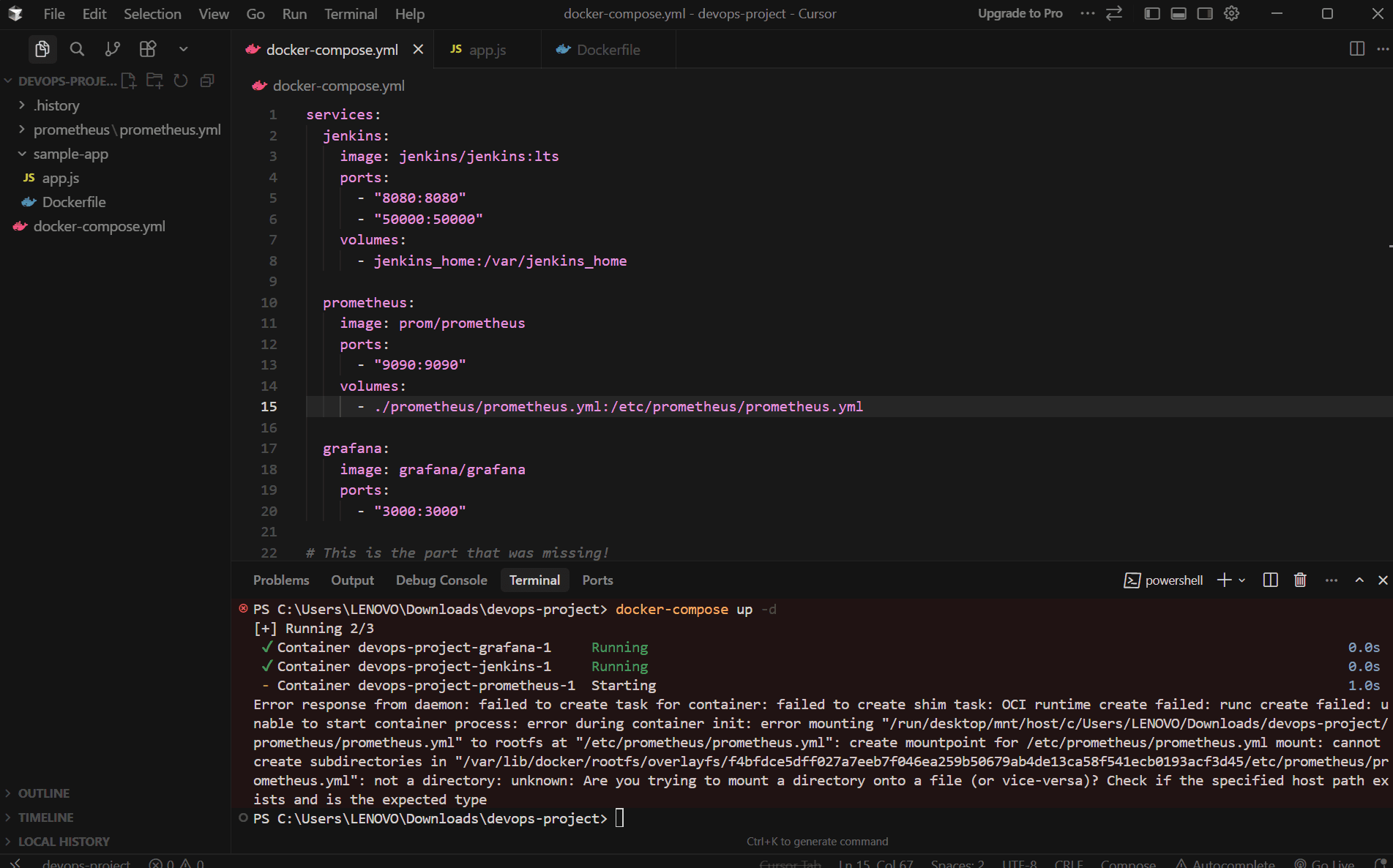Click Upgrade to Pro

click(1020, 14)
